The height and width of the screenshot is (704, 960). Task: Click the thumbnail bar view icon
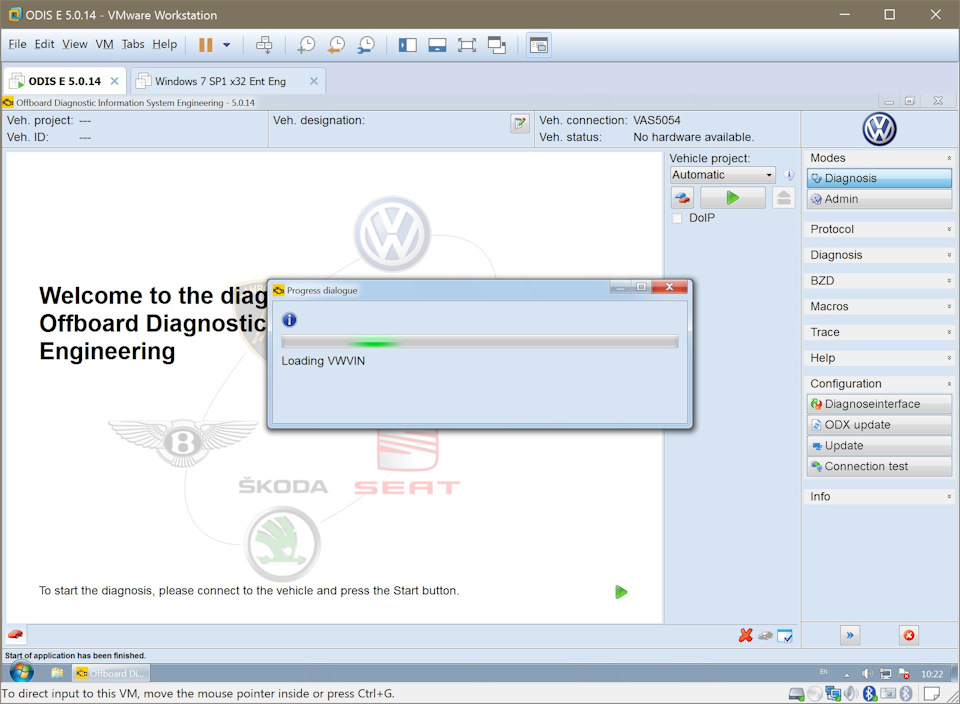[437, 45]
